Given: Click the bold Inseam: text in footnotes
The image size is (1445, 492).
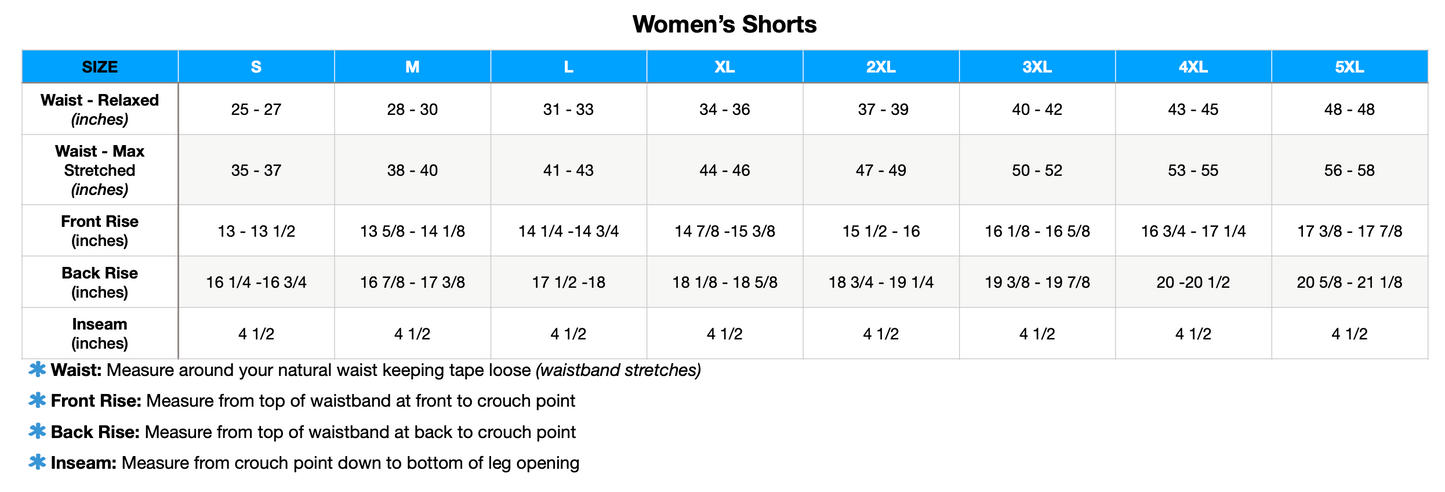Looking at the screenshot, I should point(84,463).
